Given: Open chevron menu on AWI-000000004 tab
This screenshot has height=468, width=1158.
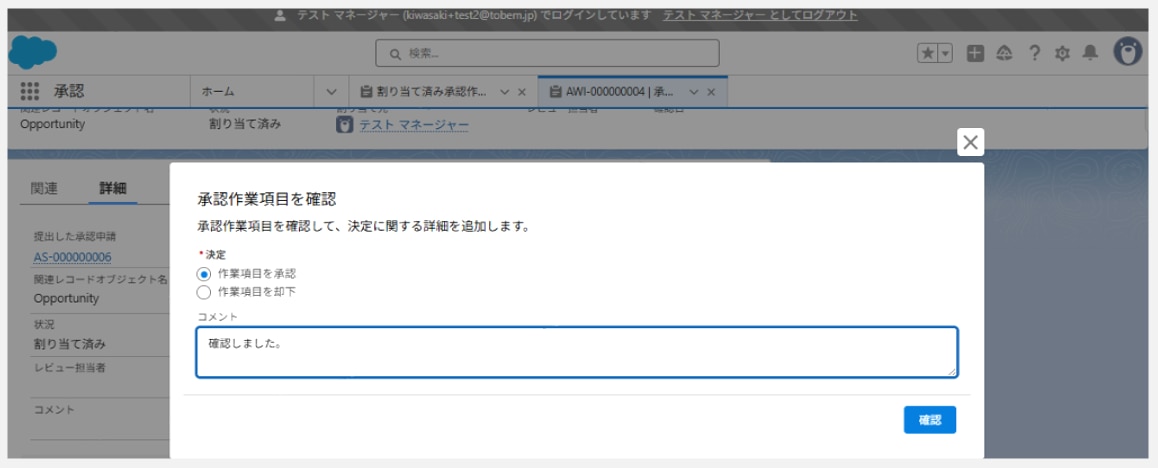Looking at the screenshot, I should coord(693,92).
